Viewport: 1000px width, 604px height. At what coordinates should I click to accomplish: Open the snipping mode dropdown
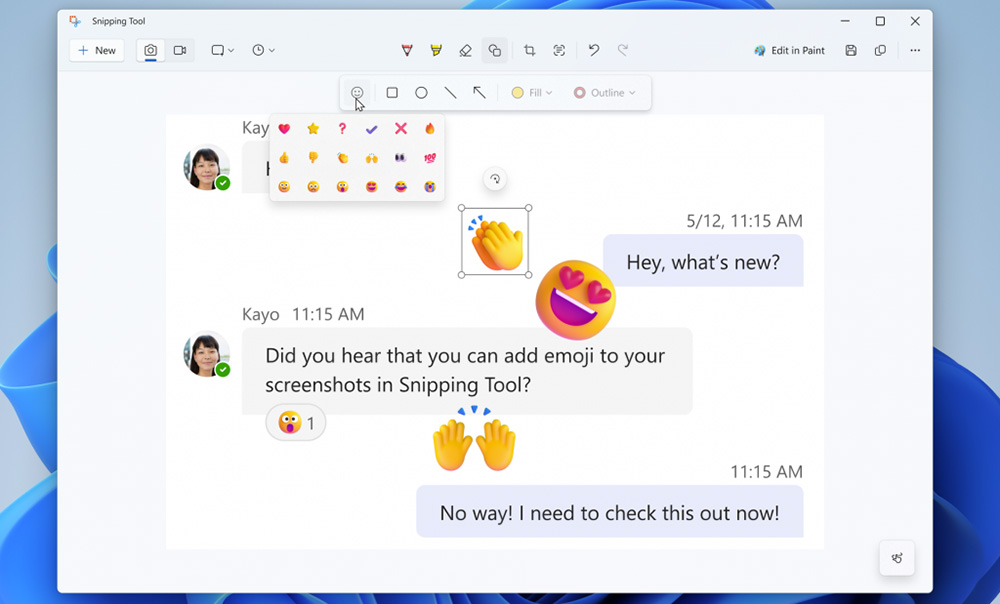223,50
